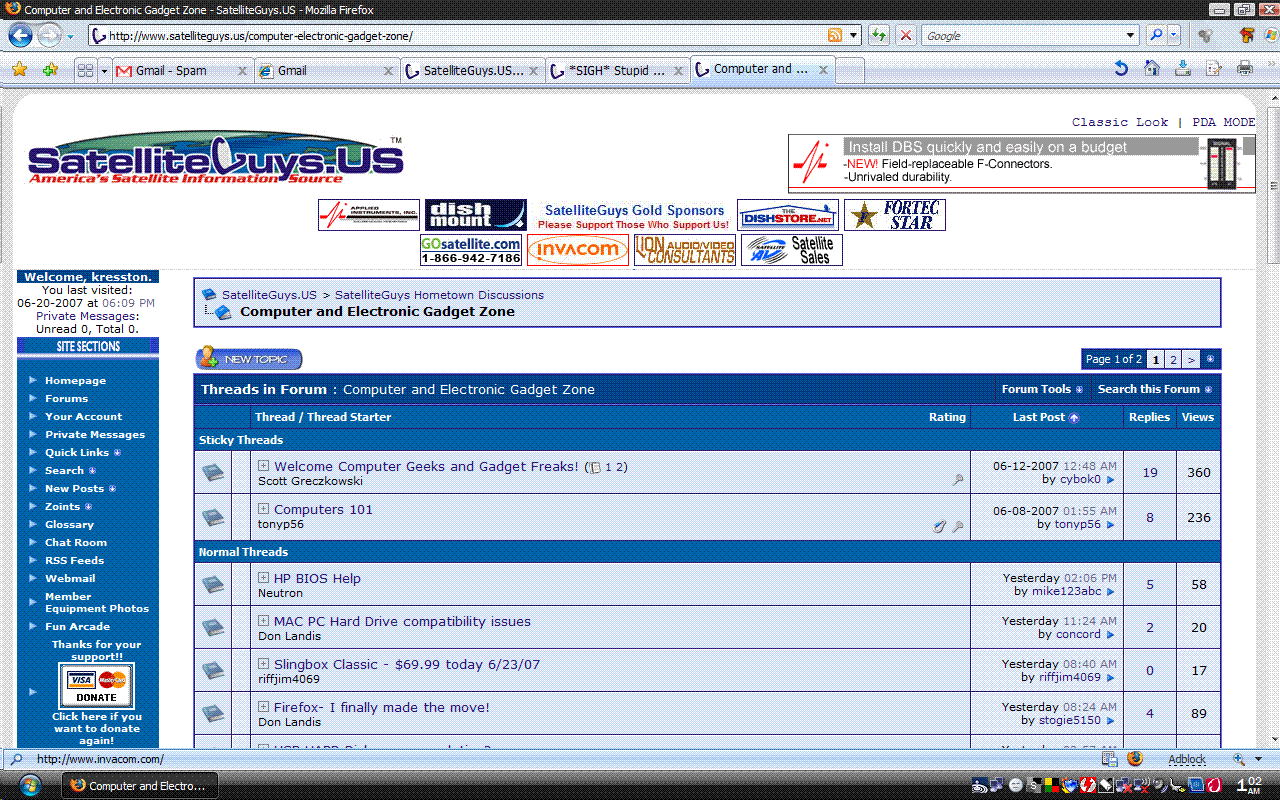Click the downloads toolbar icon

(1183, 69)
